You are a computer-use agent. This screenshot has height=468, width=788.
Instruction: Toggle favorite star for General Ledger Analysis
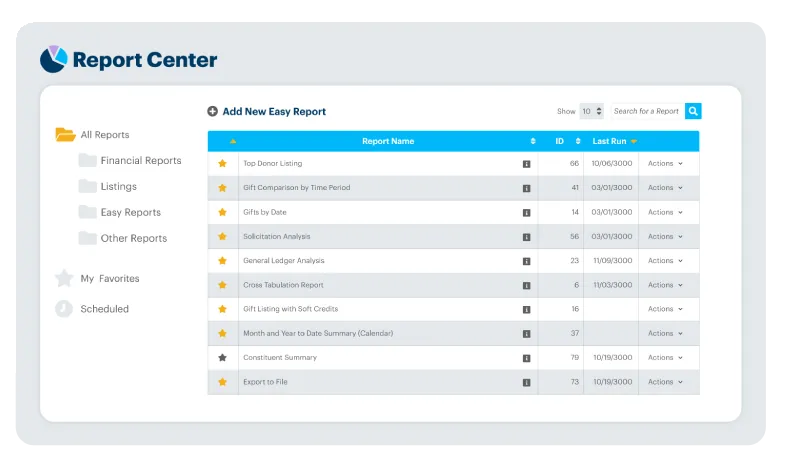click(223, 260)
